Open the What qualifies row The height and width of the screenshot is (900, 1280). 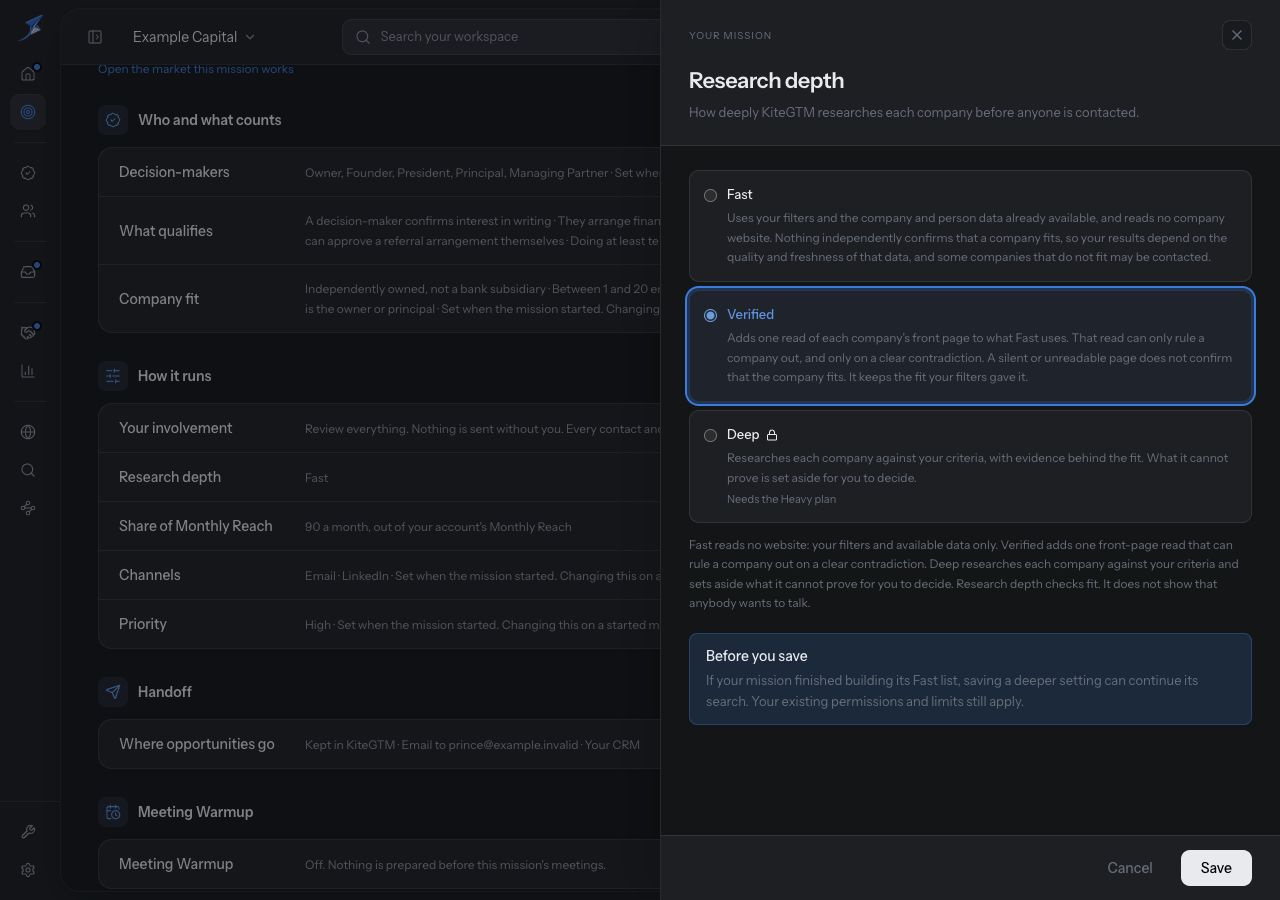point(380,231)
